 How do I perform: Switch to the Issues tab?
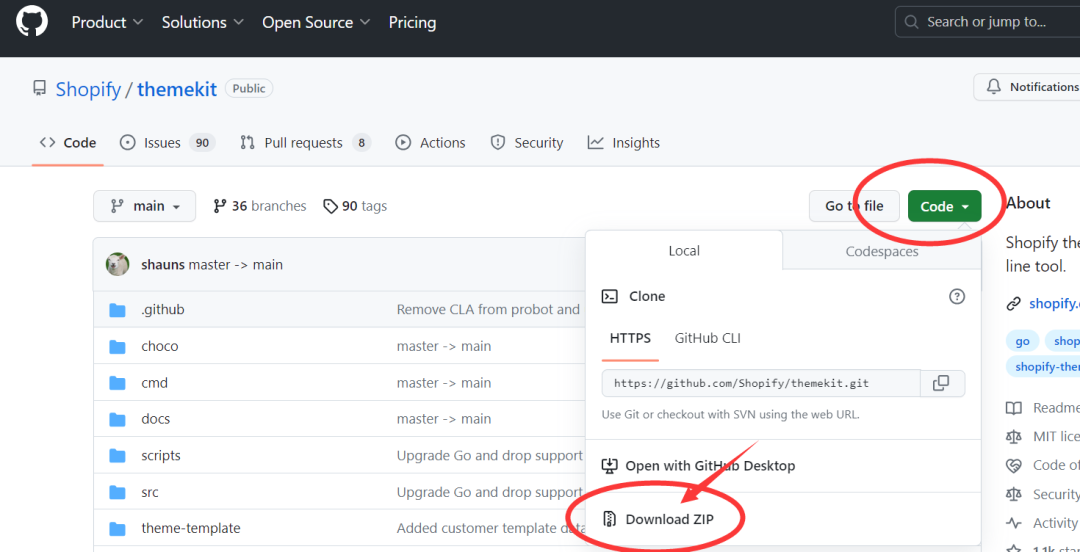(x=167, y=143)
